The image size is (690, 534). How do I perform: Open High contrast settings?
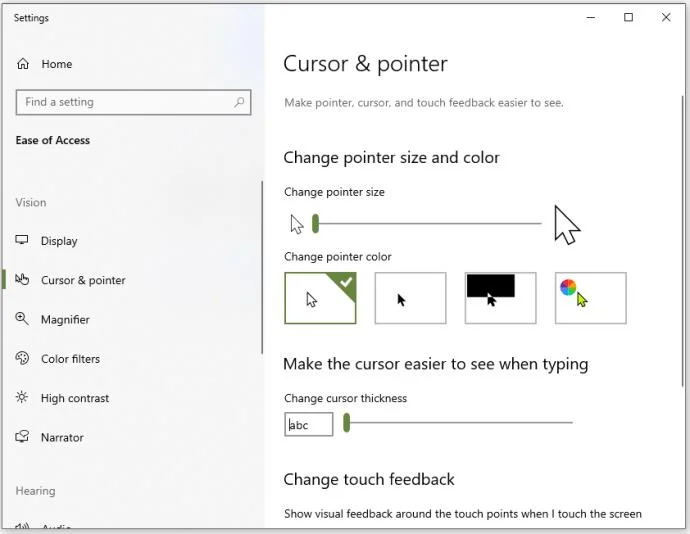pyautogui.click(x=75, y=398)
